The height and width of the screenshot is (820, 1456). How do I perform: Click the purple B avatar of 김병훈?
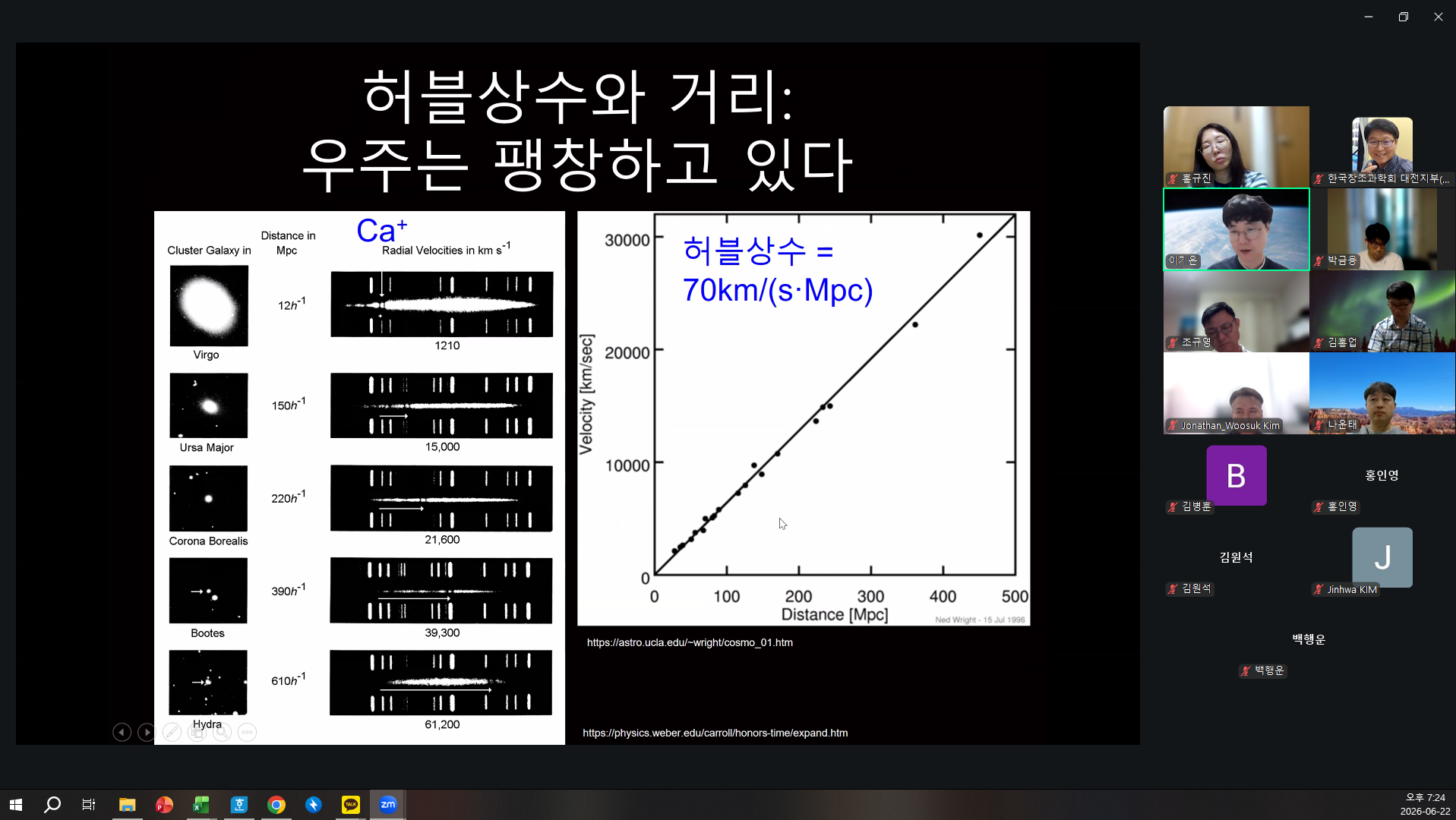(x=1236, y=475)
